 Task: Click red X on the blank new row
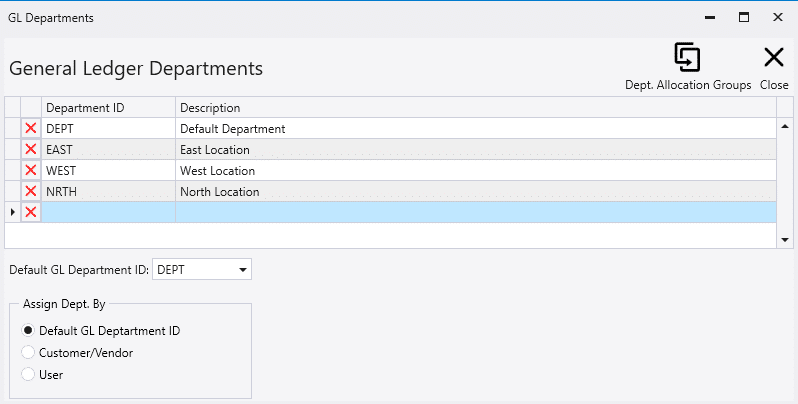pos(31,212)
